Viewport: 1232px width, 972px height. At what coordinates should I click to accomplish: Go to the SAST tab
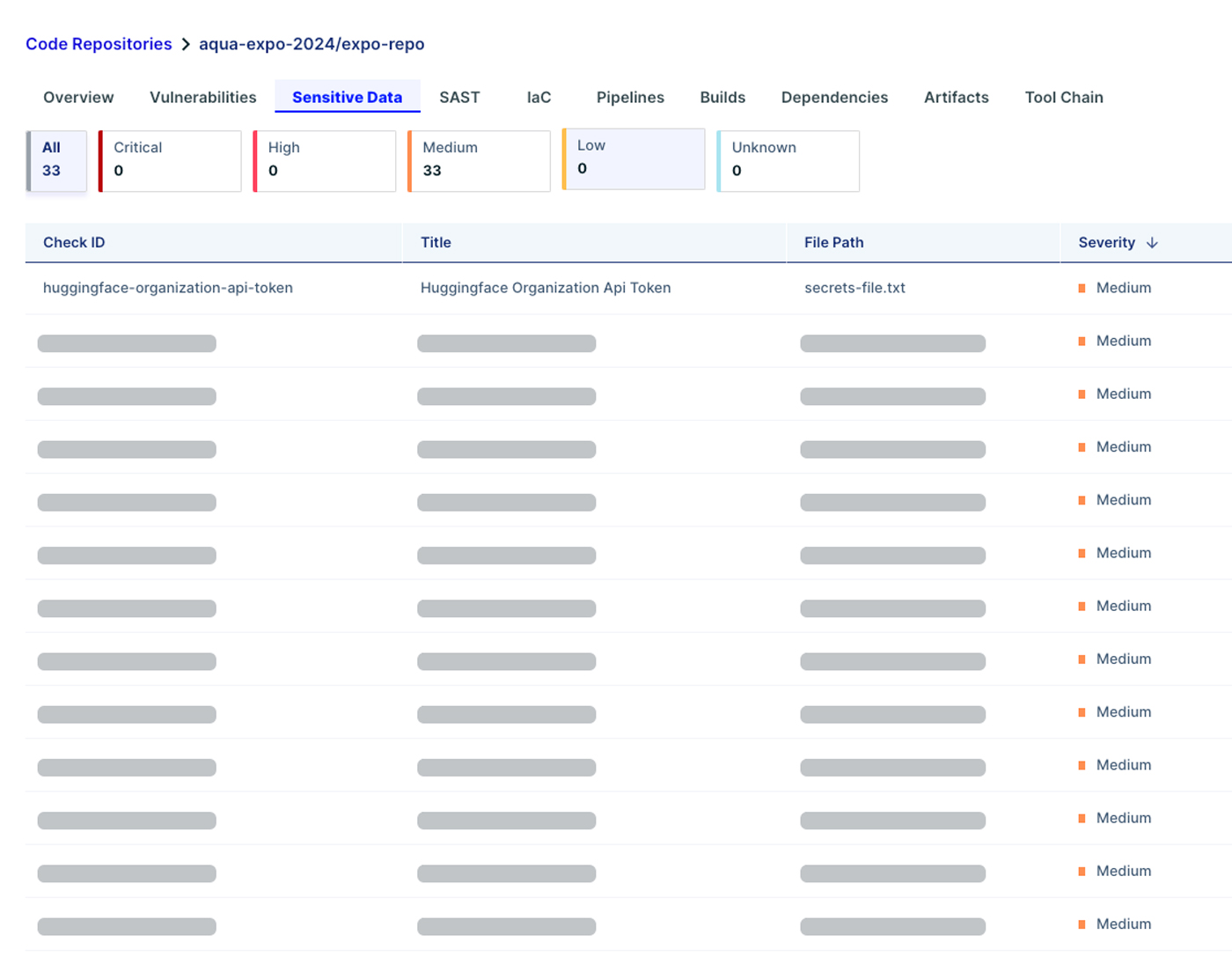click(459, 97)
